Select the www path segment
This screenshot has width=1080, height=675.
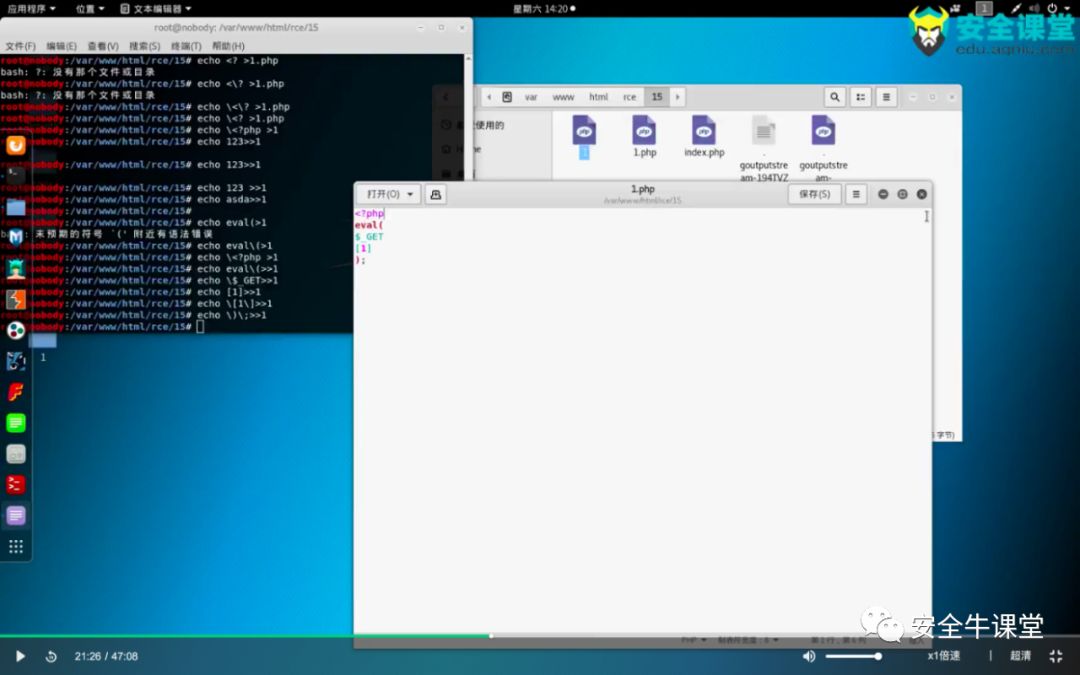[563, 97]
